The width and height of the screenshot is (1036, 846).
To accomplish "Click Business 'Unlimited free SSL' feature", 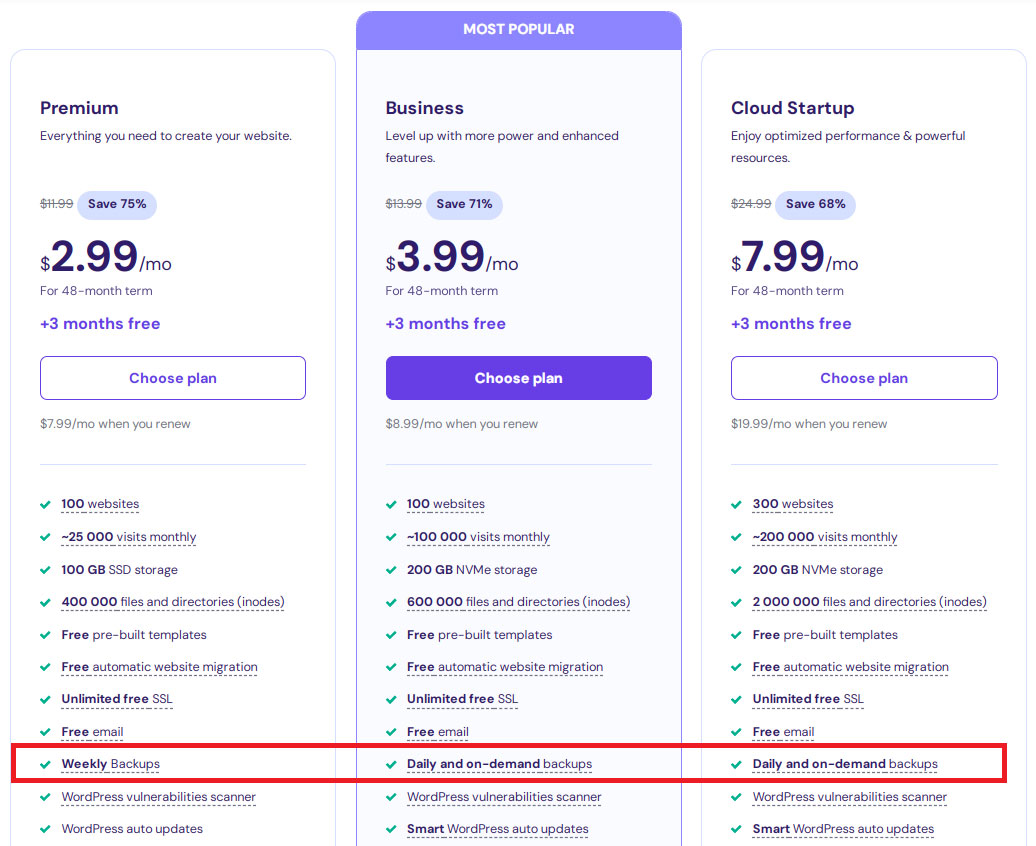I will 462,699.
